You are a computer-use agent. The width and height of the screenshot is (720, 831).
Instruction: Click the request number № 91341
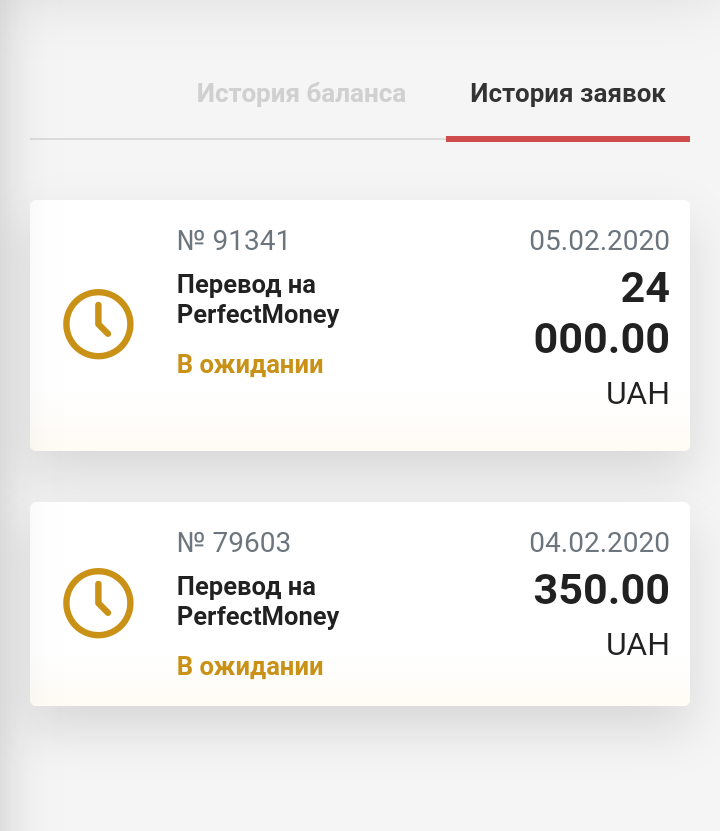pos(233,241)
